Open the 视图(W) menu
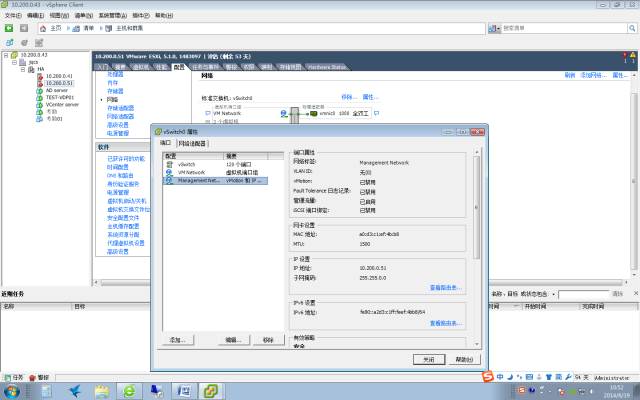640x400 pixels. [x=59, y=15]
